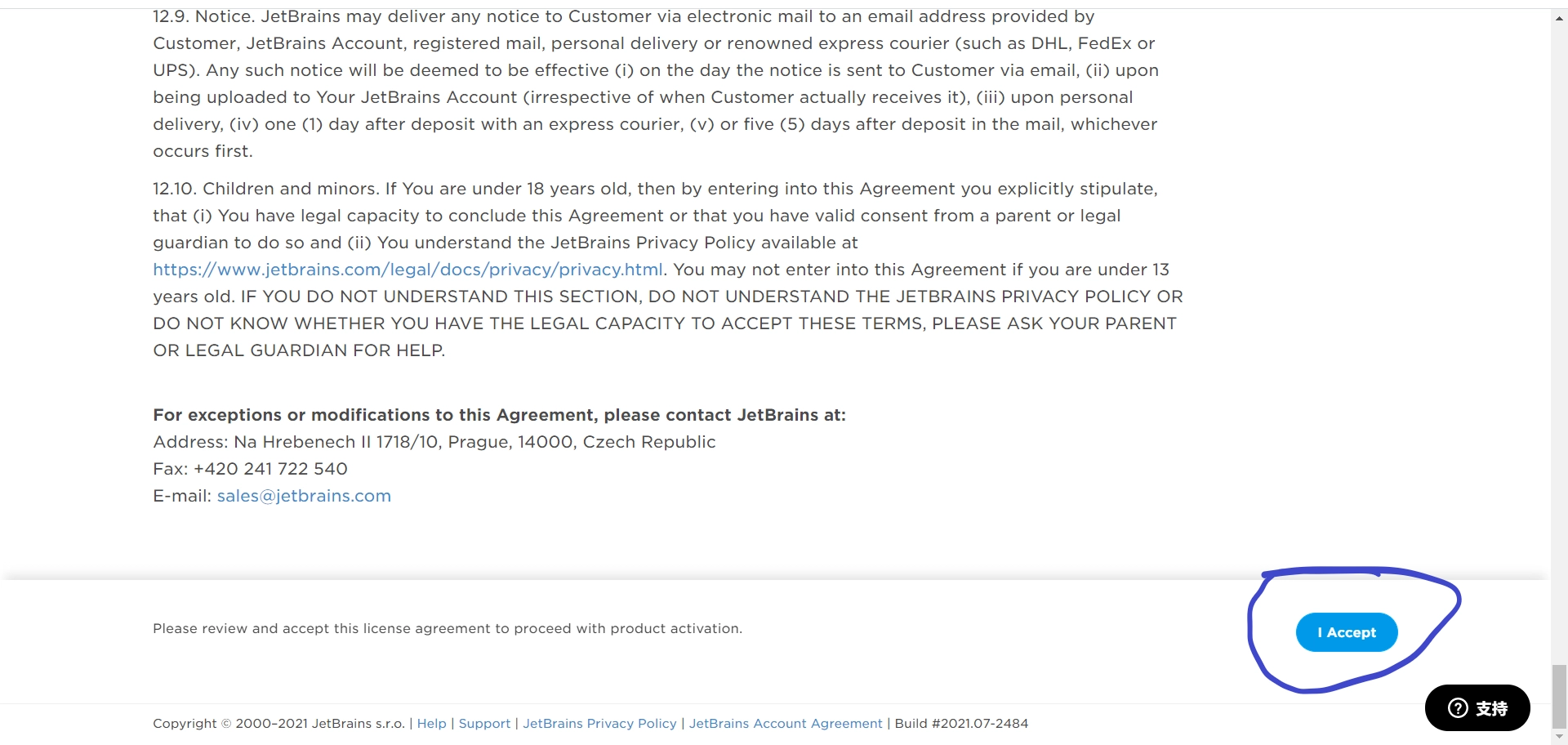Open the Help footer link
Screen dimensions: 1568x745
point(431,724)
